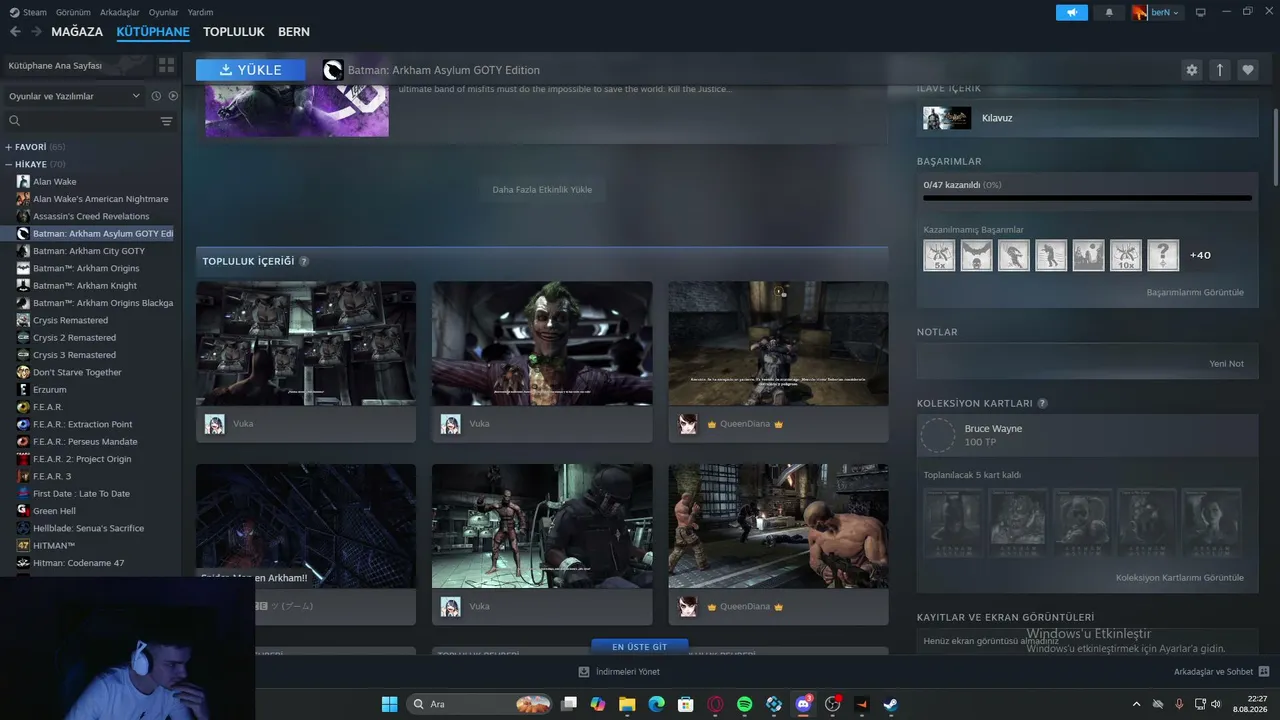Switch to the TOPLULUK tab
Screen dimensions: 1280x720
click(234, 32)
